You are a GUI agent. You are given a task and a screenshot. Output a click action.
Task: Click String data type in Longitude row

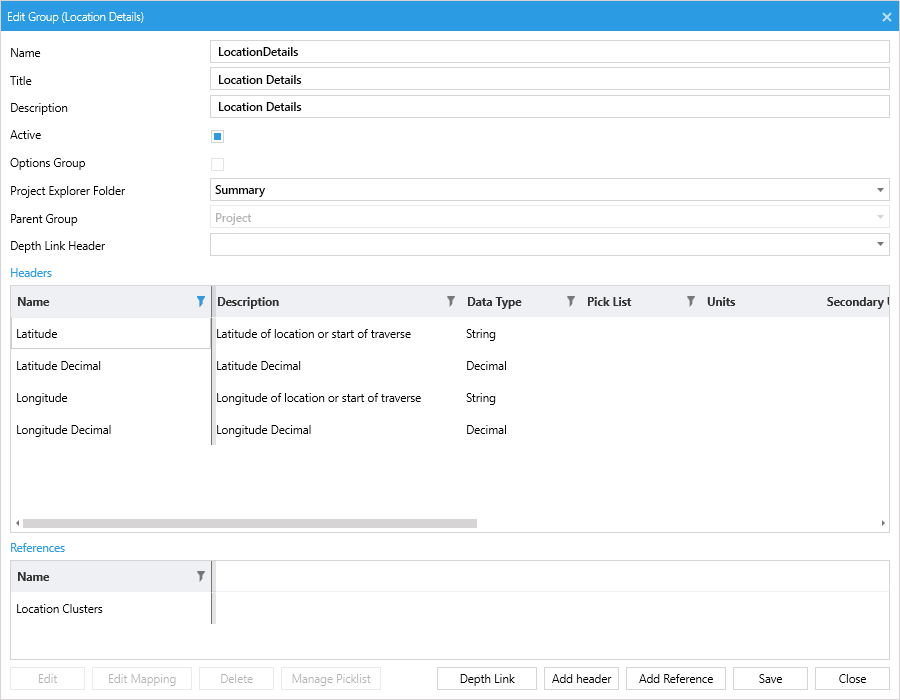tap(481, 398)
